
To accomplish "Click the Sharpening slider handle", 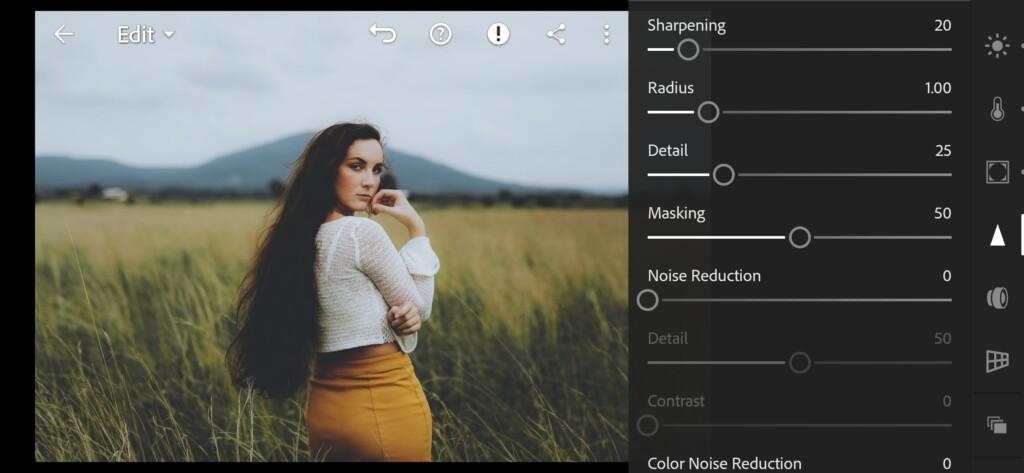I will point(688,50).
